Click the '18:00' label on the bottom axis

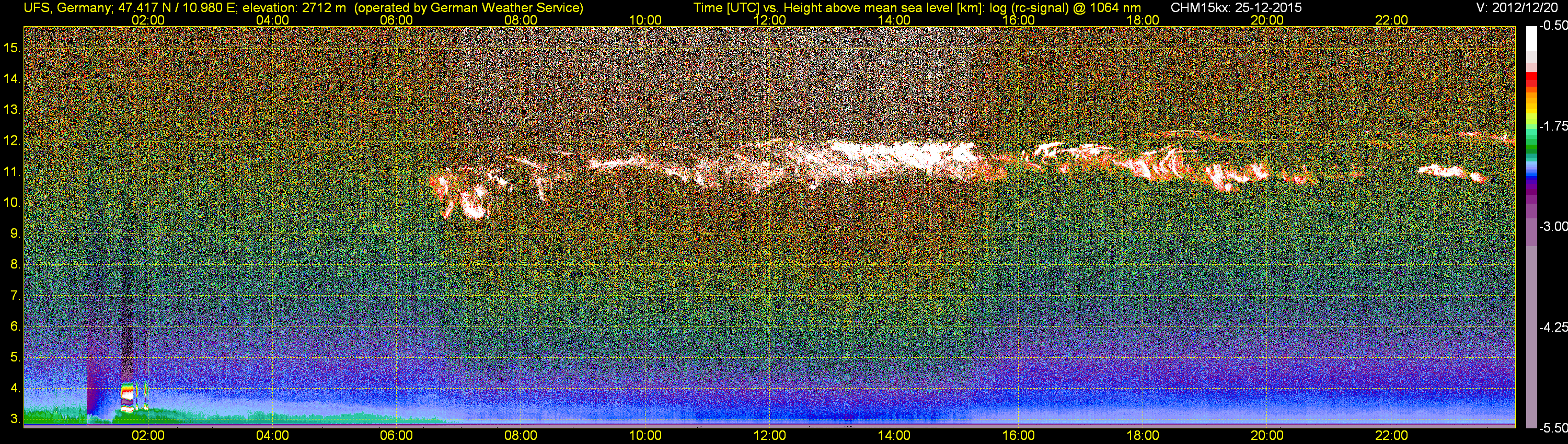(x=1143, y=436)
